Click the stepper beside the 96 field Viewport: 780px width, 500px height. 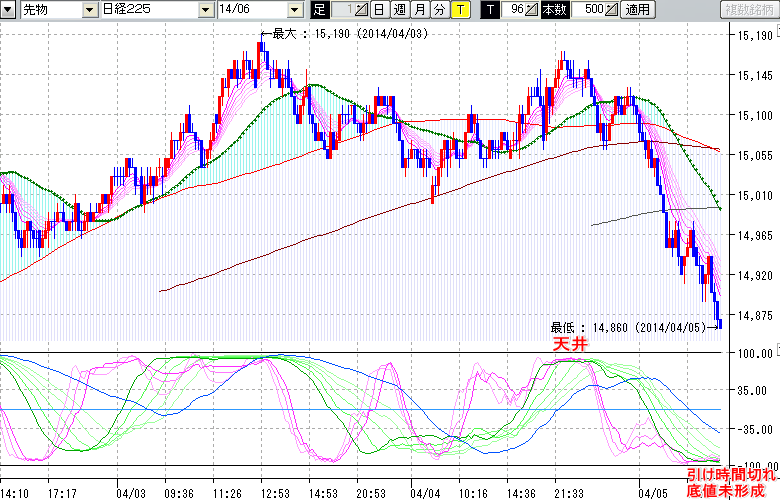pos(533,10)
